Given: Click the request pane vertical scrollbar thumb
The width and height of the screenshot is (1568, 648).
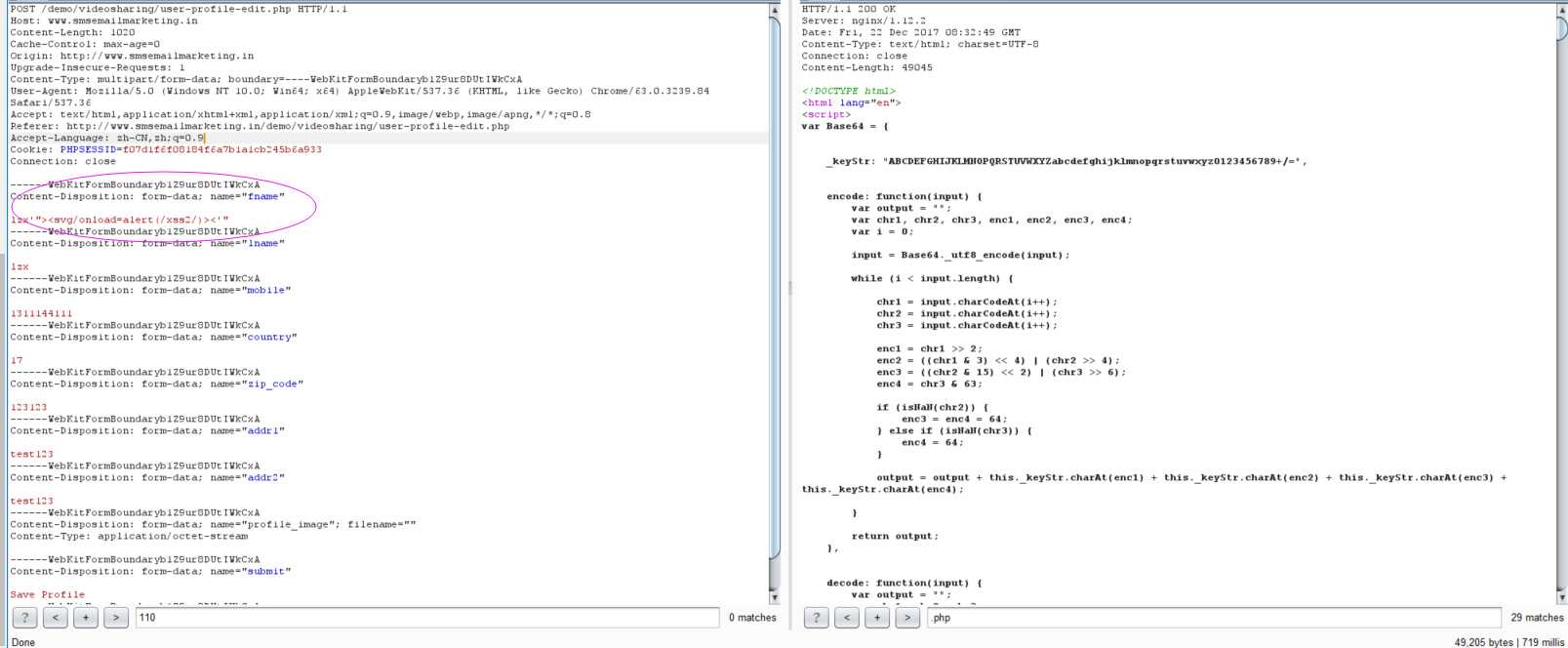Looking at the screenshot, I should pos(775,289).
